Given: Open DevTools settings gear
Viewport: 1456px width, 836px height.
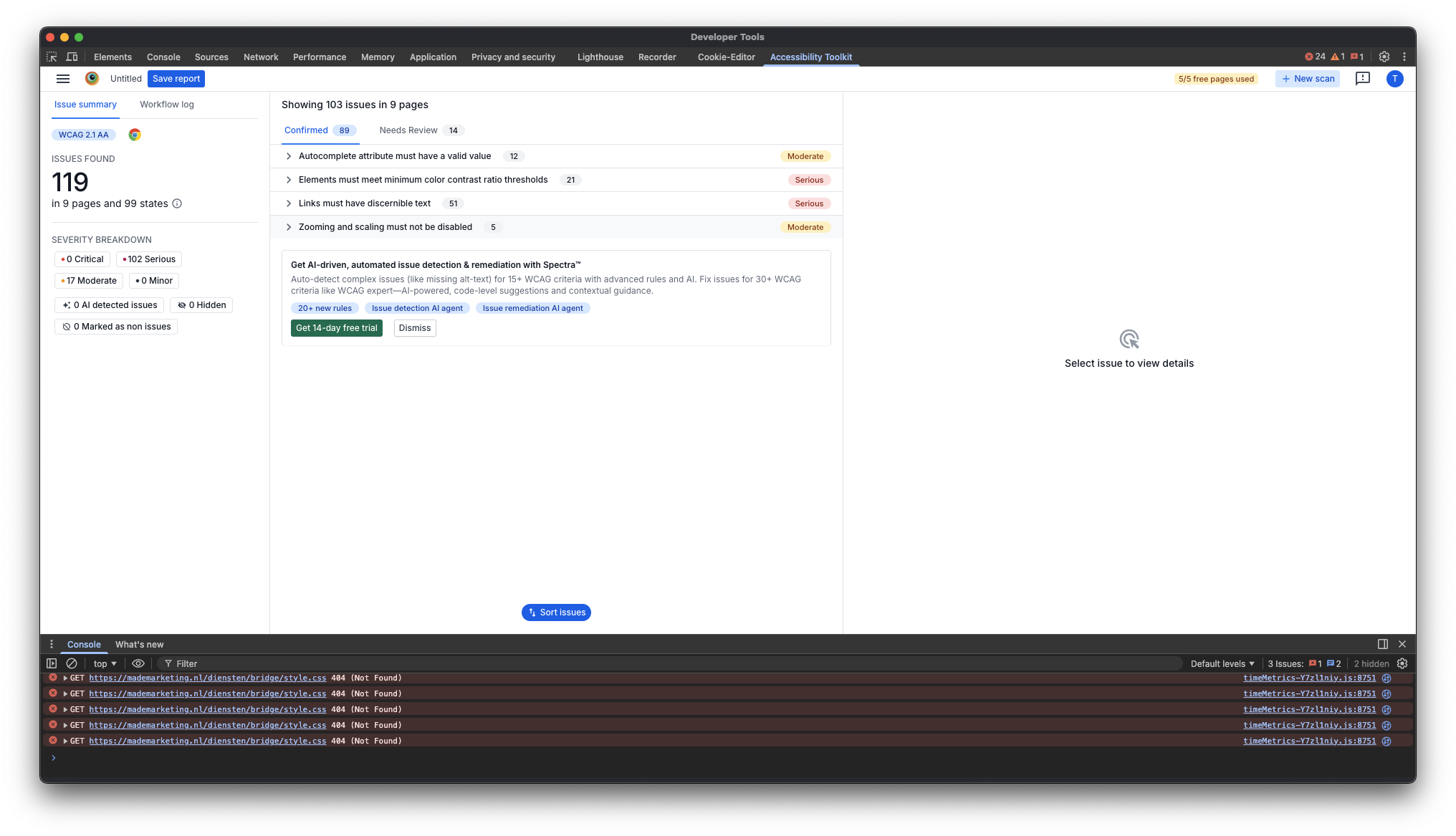Looking at the screenshot, I should pos(1384,57).
